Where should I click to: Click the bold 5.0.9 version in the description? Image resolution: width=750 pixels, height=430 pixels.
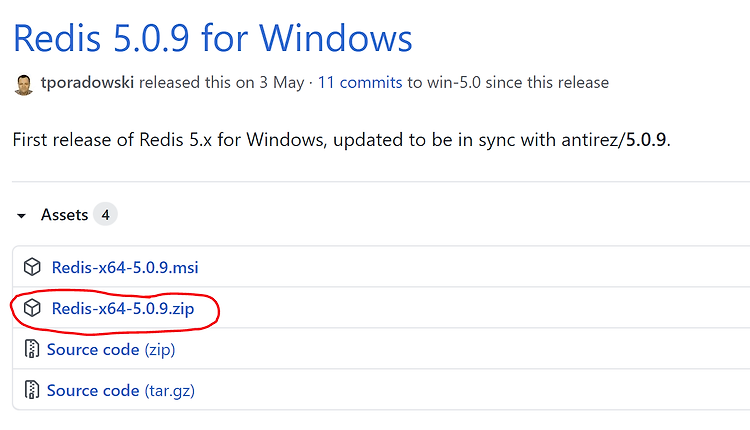646,140
